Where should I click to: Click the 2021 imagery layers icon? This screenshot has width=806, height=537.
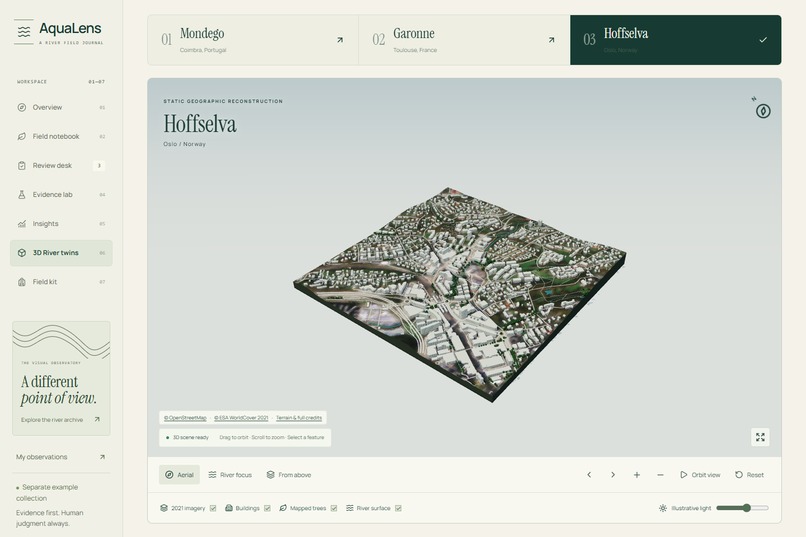164,508
